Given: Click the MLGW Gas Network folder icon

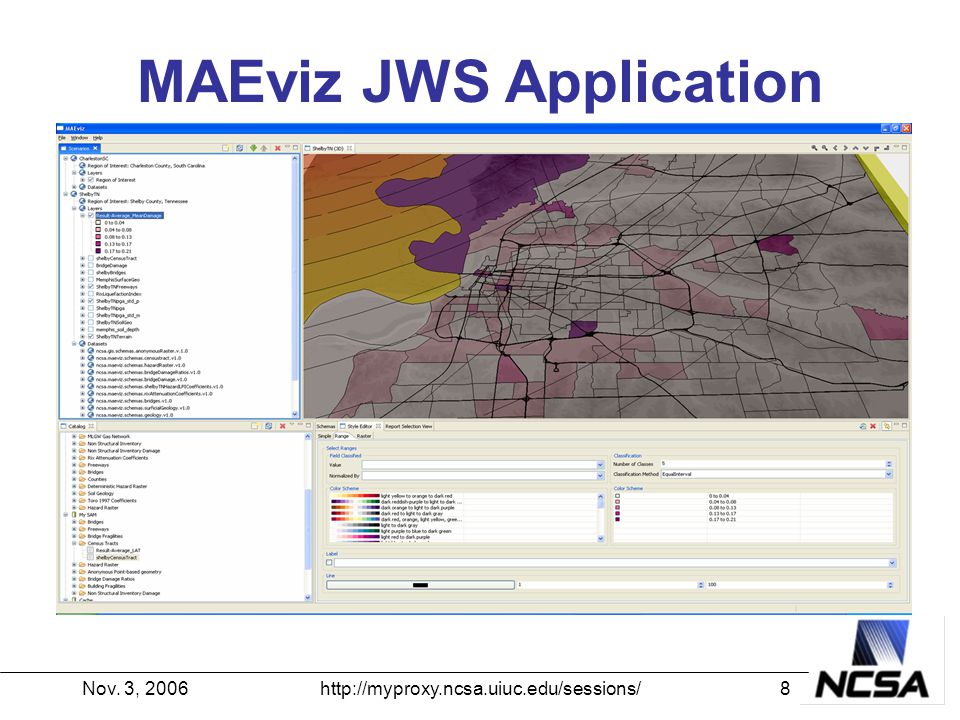Looking at the screenshot, I should 82,437.
